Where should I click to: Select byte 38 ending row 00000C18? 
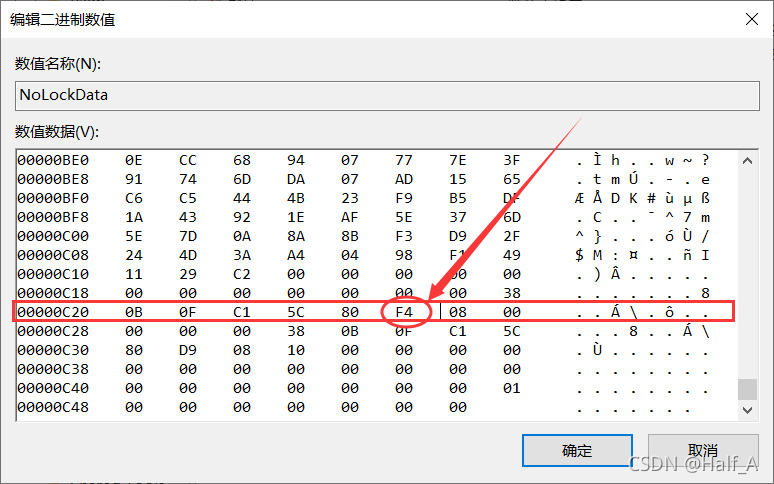tap(512, 294)
